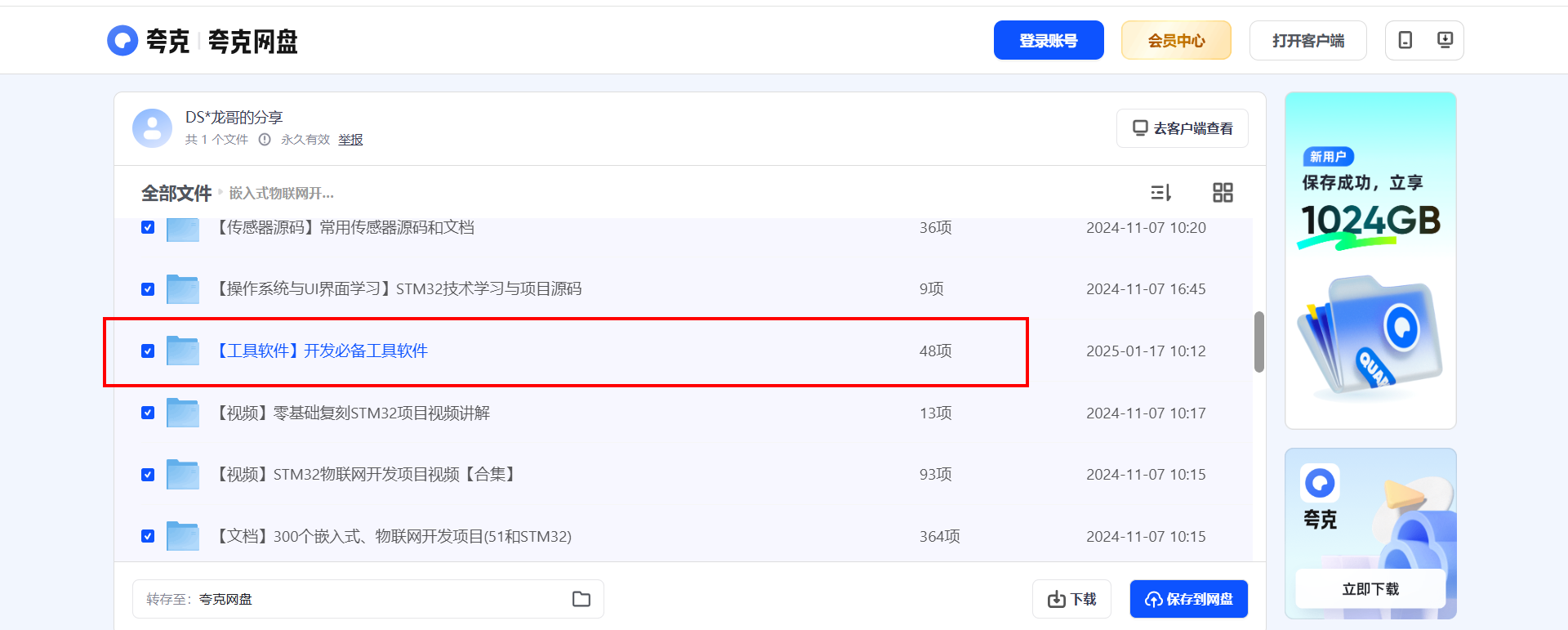Click the sort order list icon
The width and height of the screenshot is (1568, 630).
point(1160,193)
